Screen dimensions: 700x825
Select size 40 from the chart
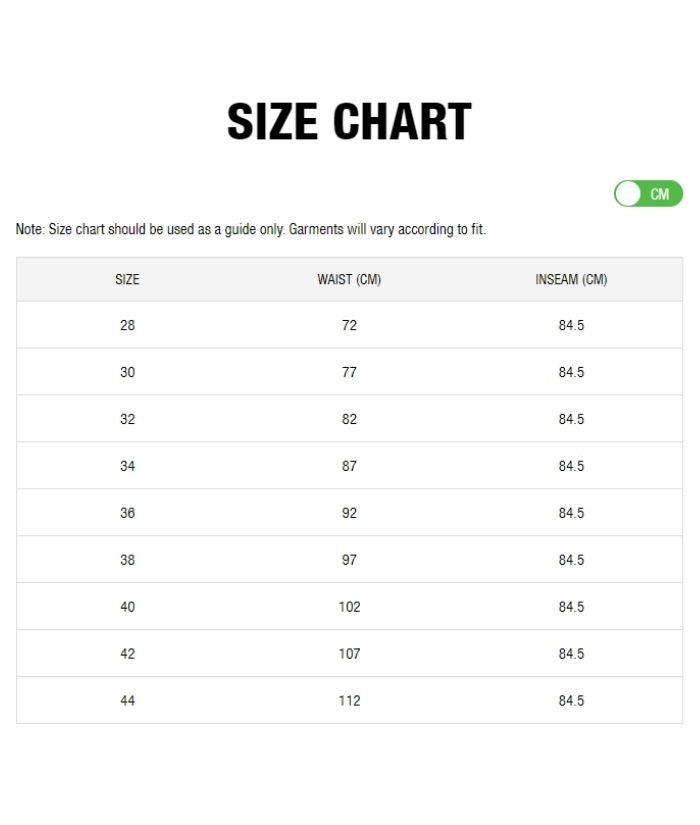tap(127, 607)
